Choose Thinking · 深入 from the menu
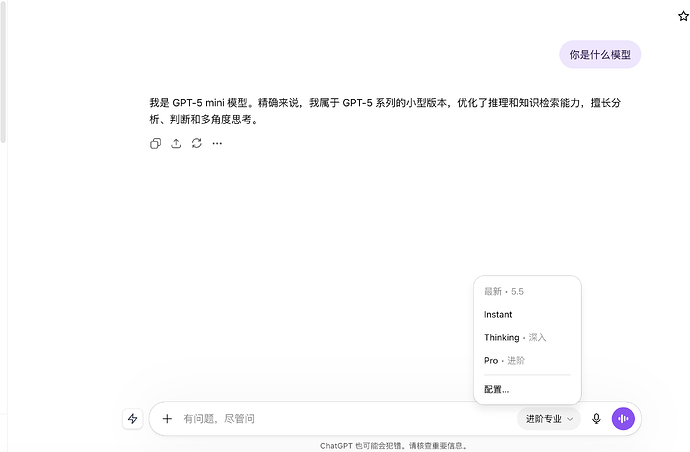The image size is (690, 452). (x=527, y=338)
